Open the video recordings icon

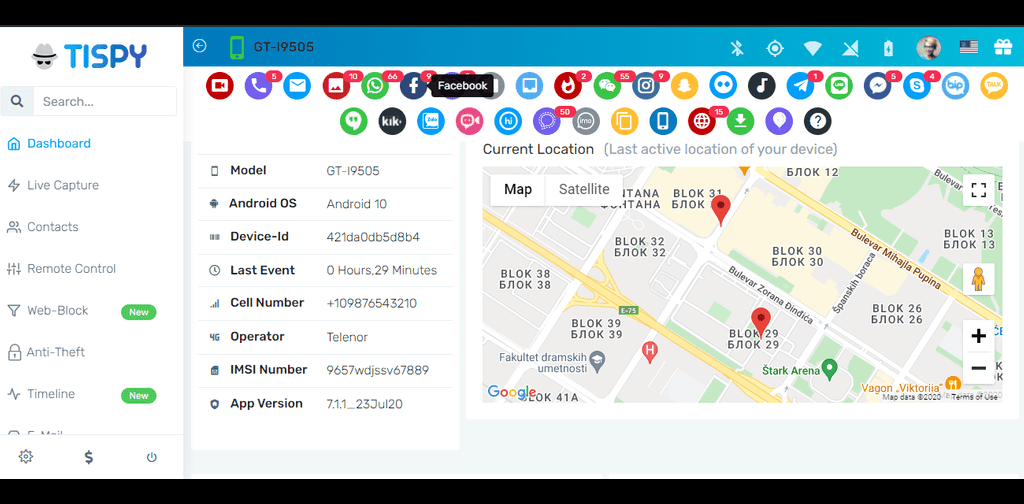pyautogui.click(x=219, y=86)
